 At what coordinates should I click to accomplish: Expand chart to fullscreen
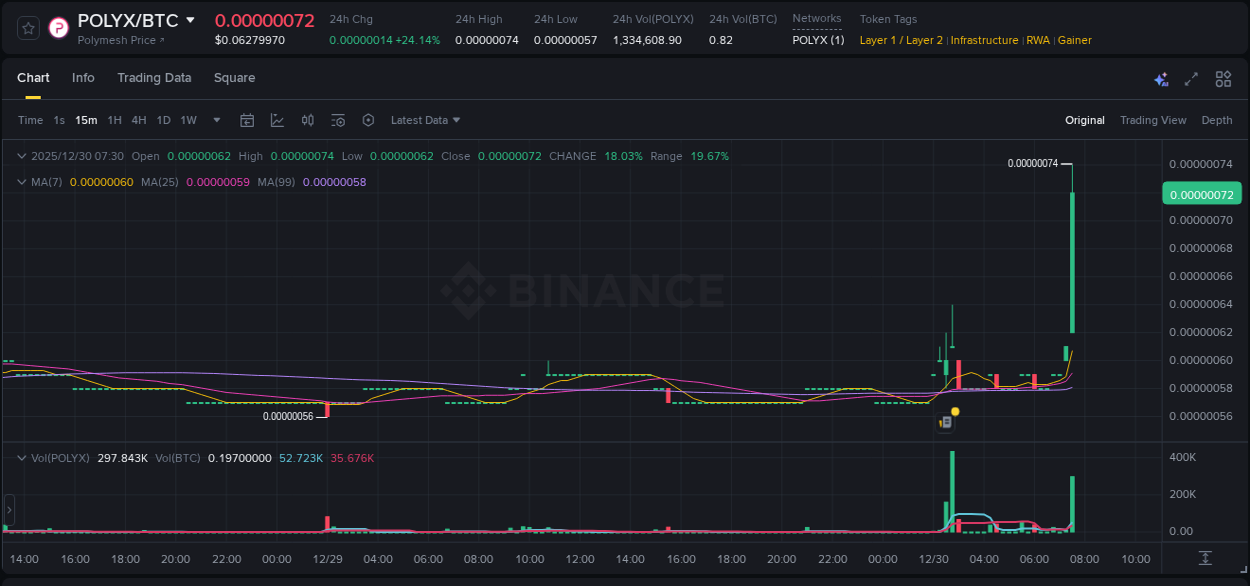[x=1191, y=79]
